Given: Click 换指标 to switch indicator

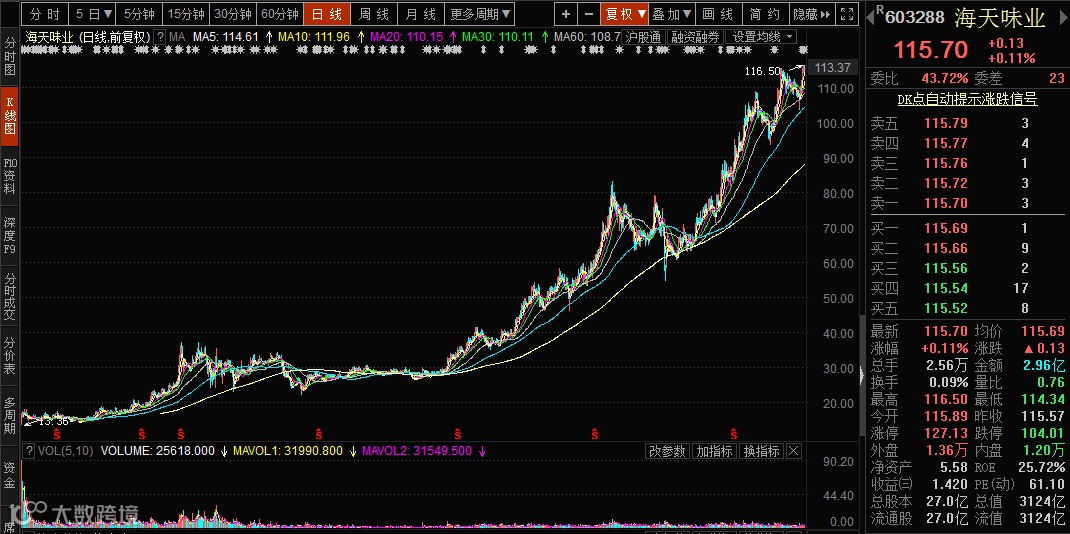Looking at the screenshot, I should 761,451.
